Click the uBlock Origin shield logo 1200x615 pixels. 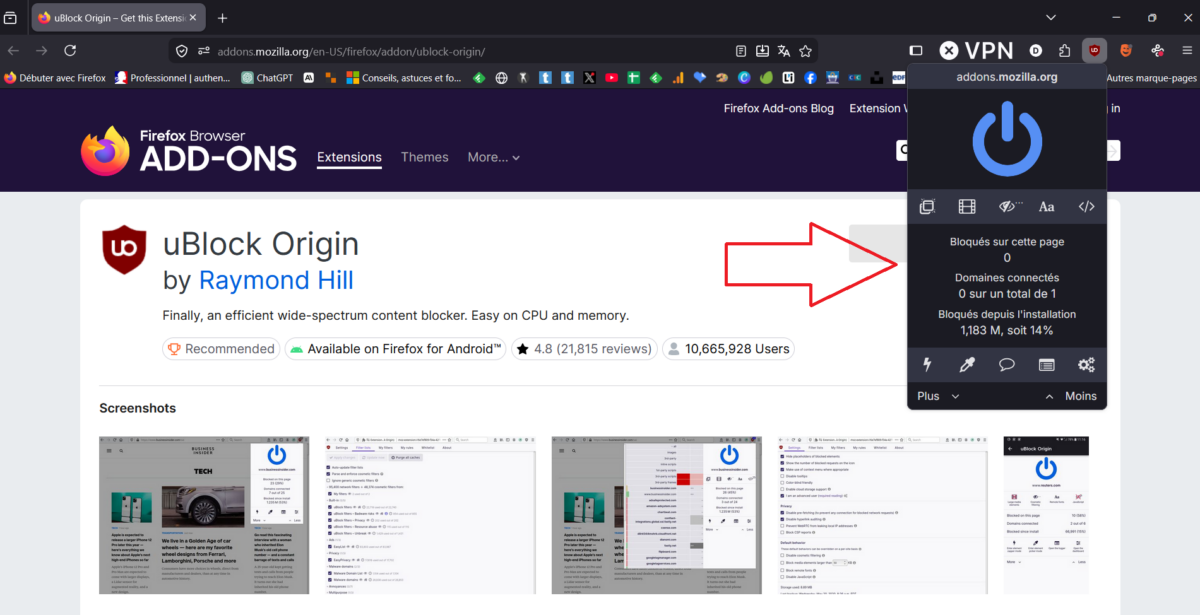126,251
